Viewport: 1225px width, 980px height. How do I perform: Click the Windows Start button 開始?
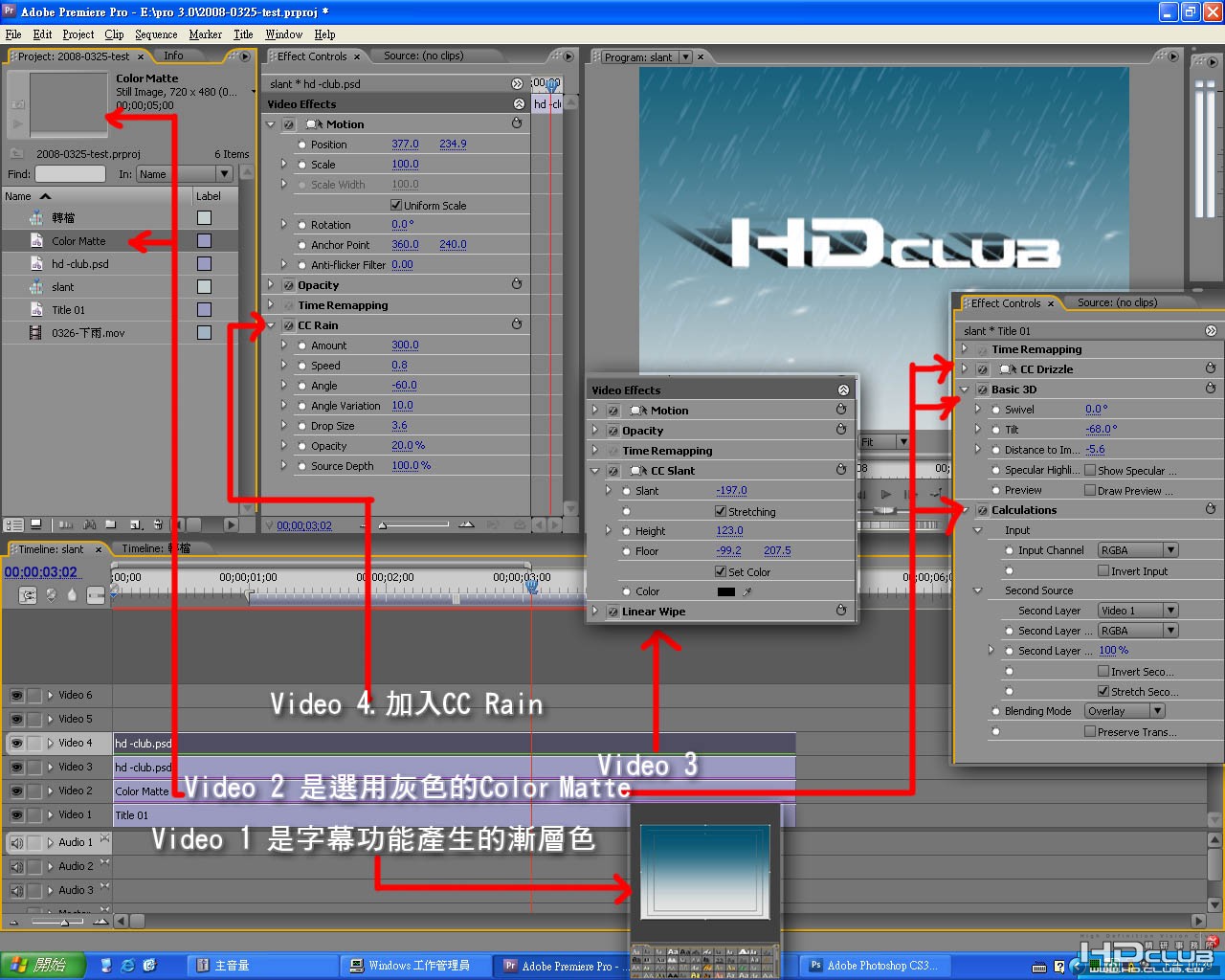pyautogui.click(x=43, y=966)
